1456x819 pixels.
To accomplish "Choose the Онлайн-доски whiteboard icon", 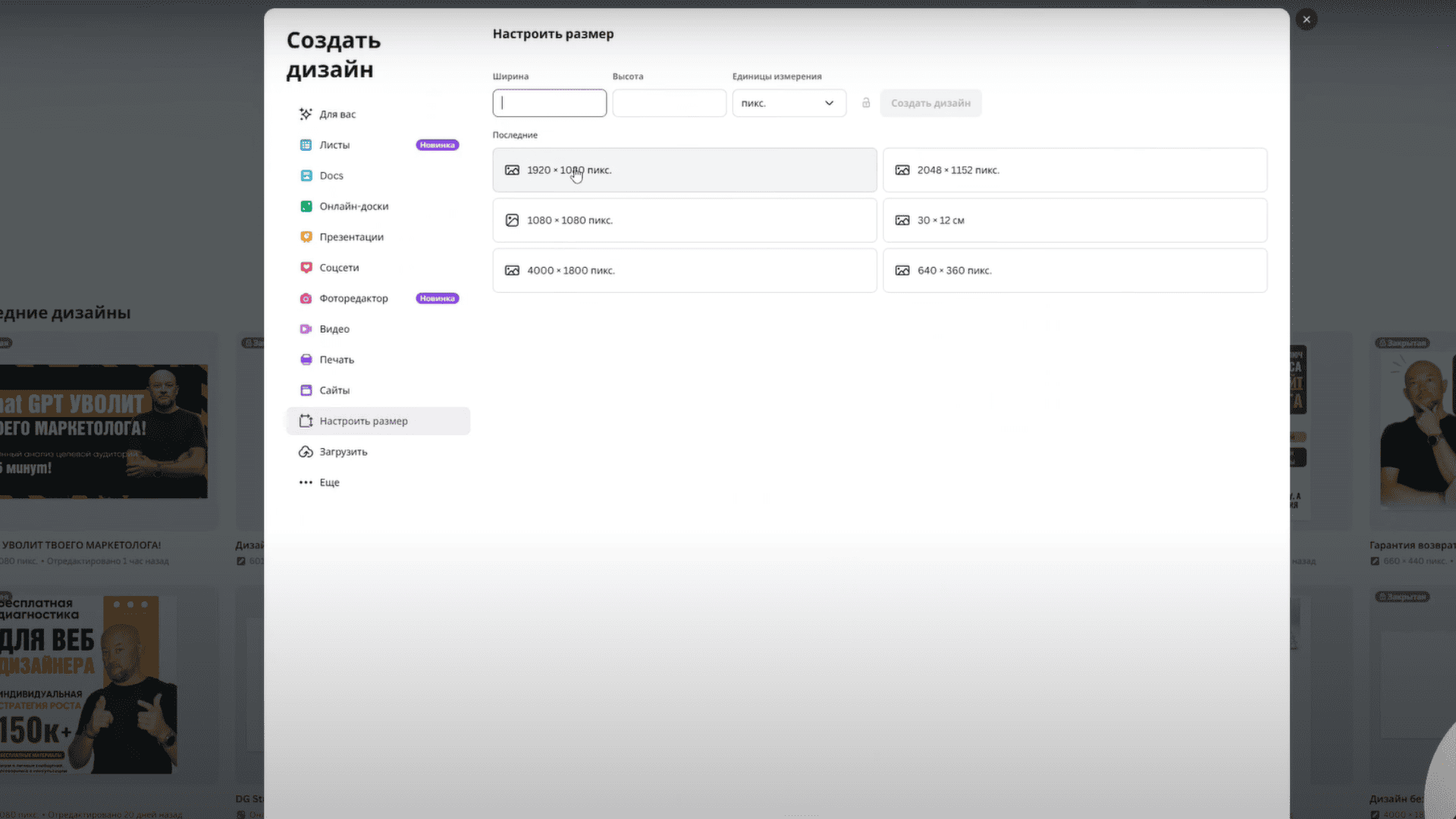I will point(306,206).
